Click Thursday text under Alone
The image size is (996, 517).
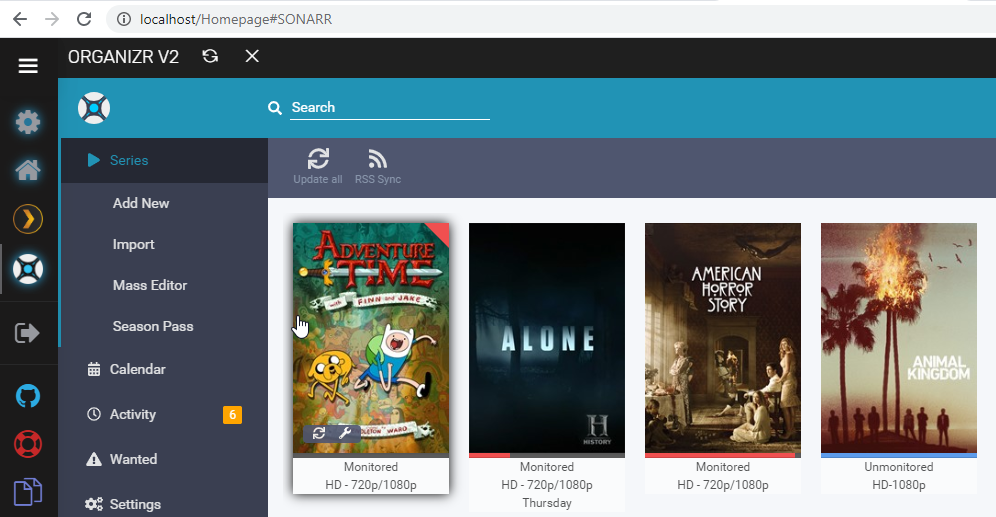click(x=547, y=503)
